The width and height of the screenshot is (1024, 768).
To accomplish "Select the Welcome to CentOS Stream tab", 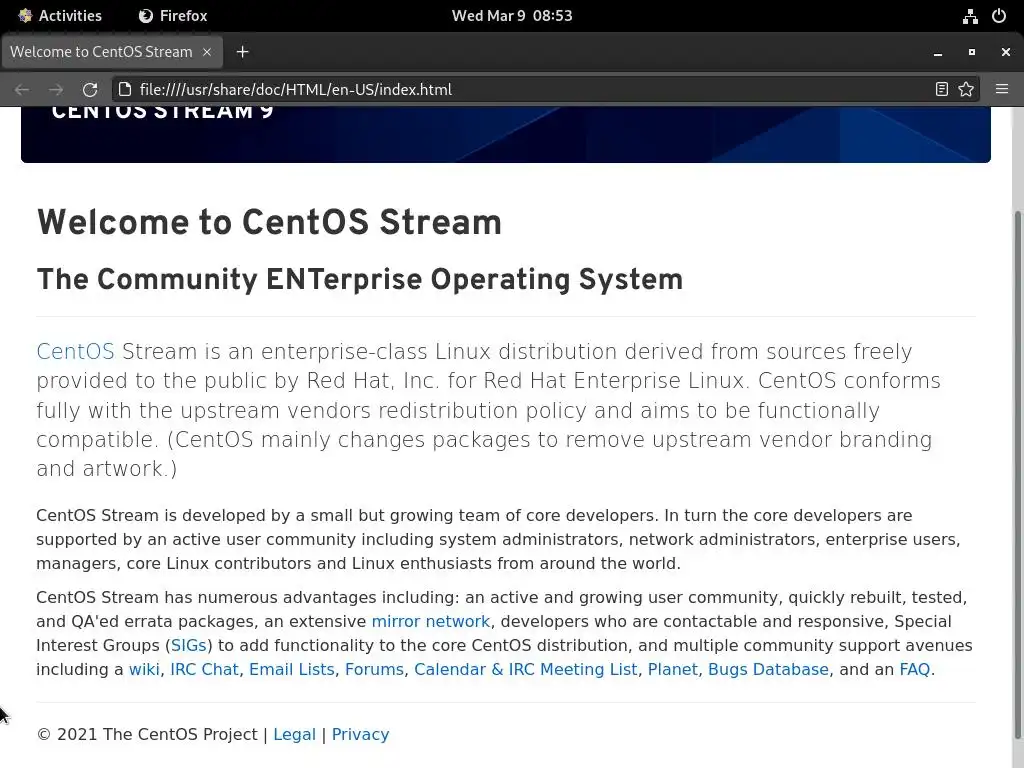I will click(112, 52).
